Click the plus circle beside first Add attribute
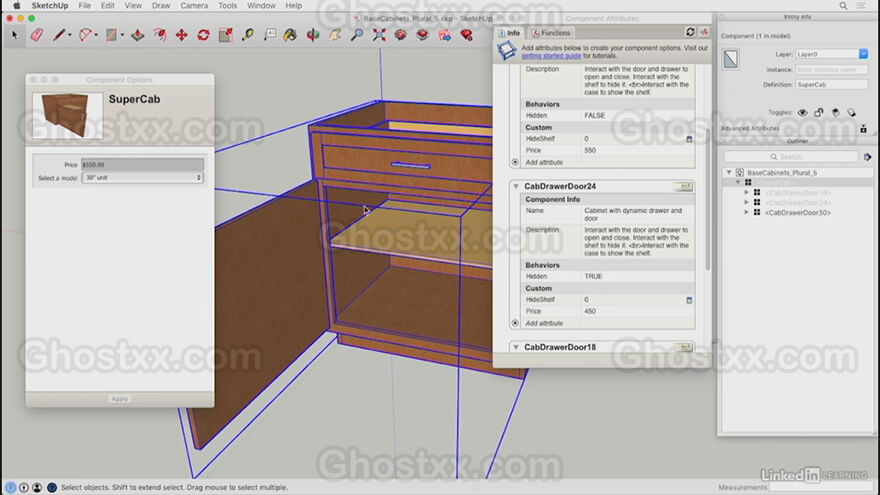Screen dimensions: 880x495 tap(515, 162)
